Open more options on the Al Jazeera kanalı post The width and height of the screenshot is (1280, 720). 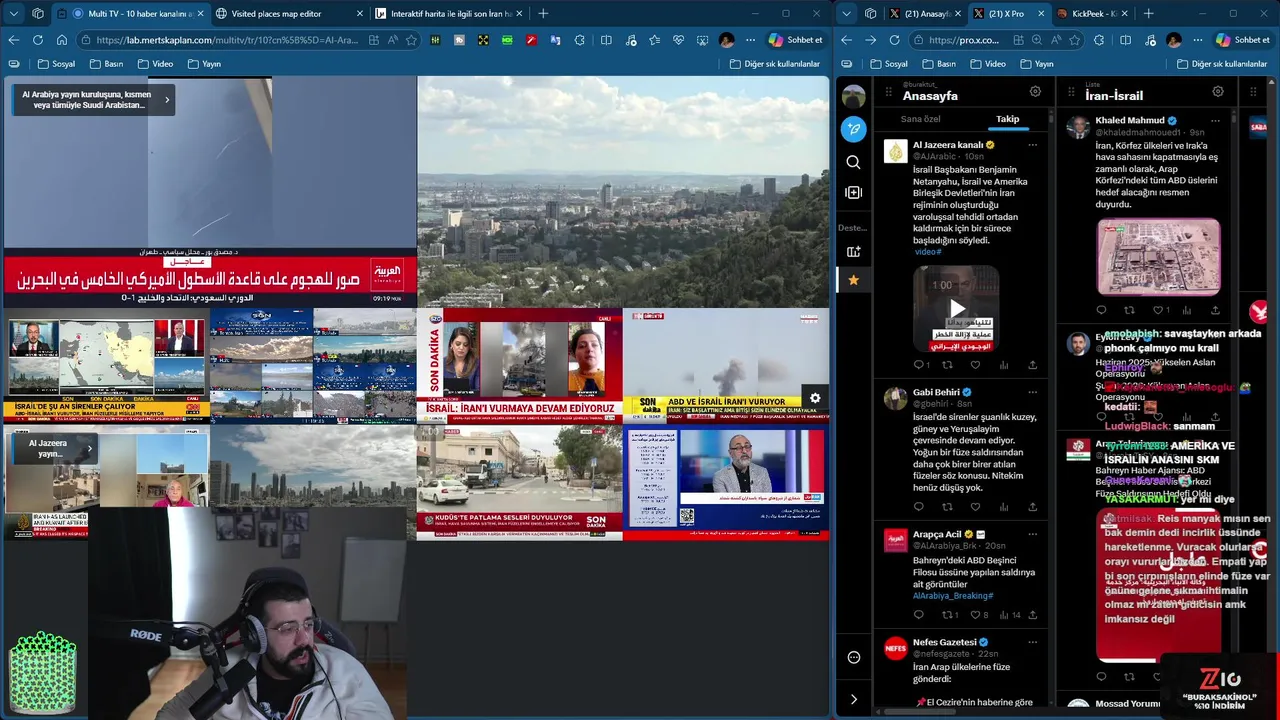[x=1032, y=145]
